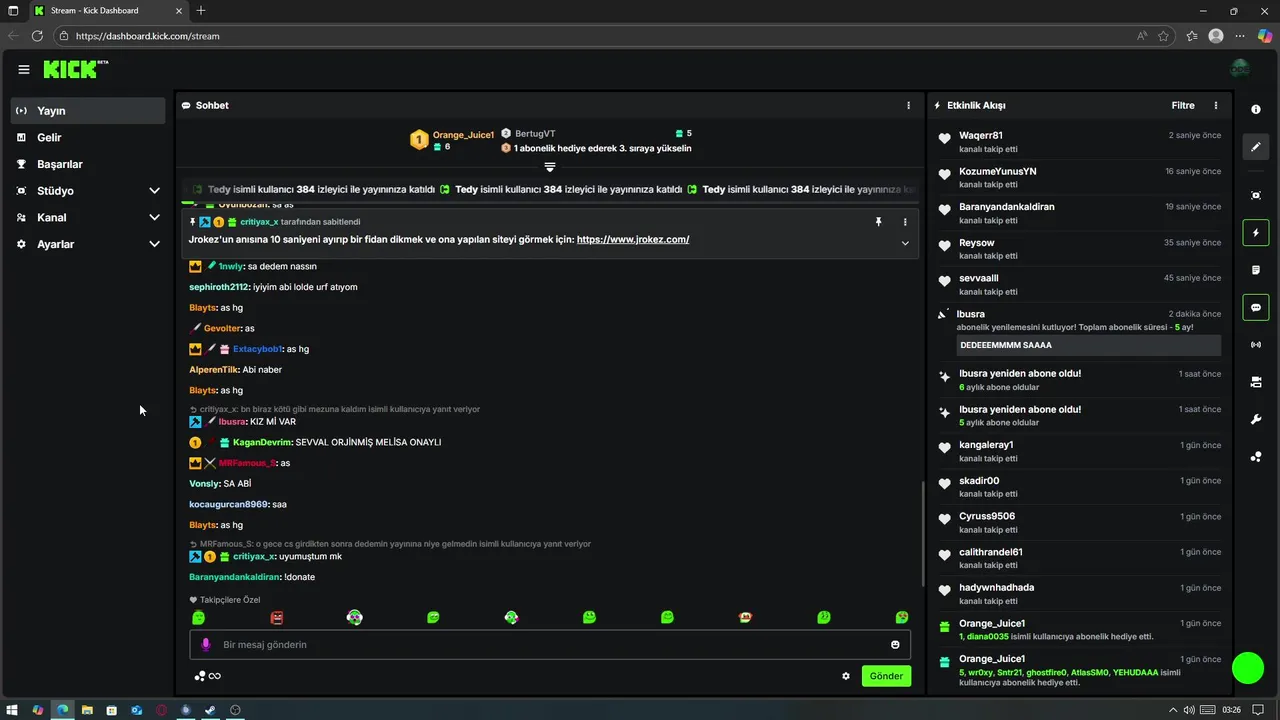Image resolution: width=1280 pixels, height=720 pixels.
Task: Open Başarılar in the sidebar
Action: coord(88,164)
